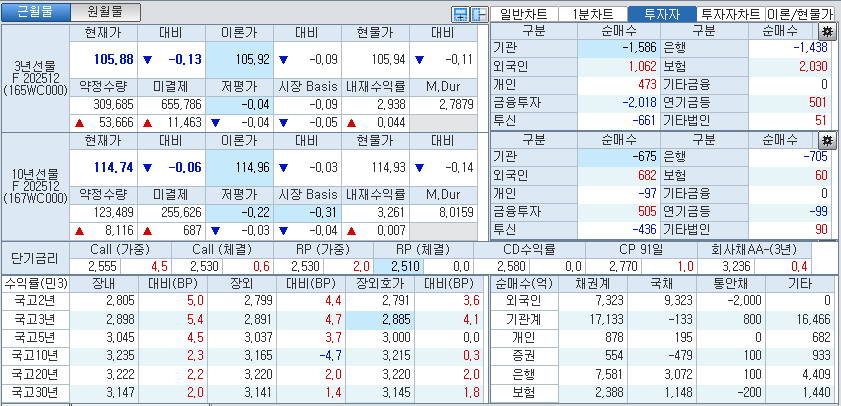This screenshot has width=841, height=406.
Task: Click the 증권 row label
Action: tap(524, 356)
